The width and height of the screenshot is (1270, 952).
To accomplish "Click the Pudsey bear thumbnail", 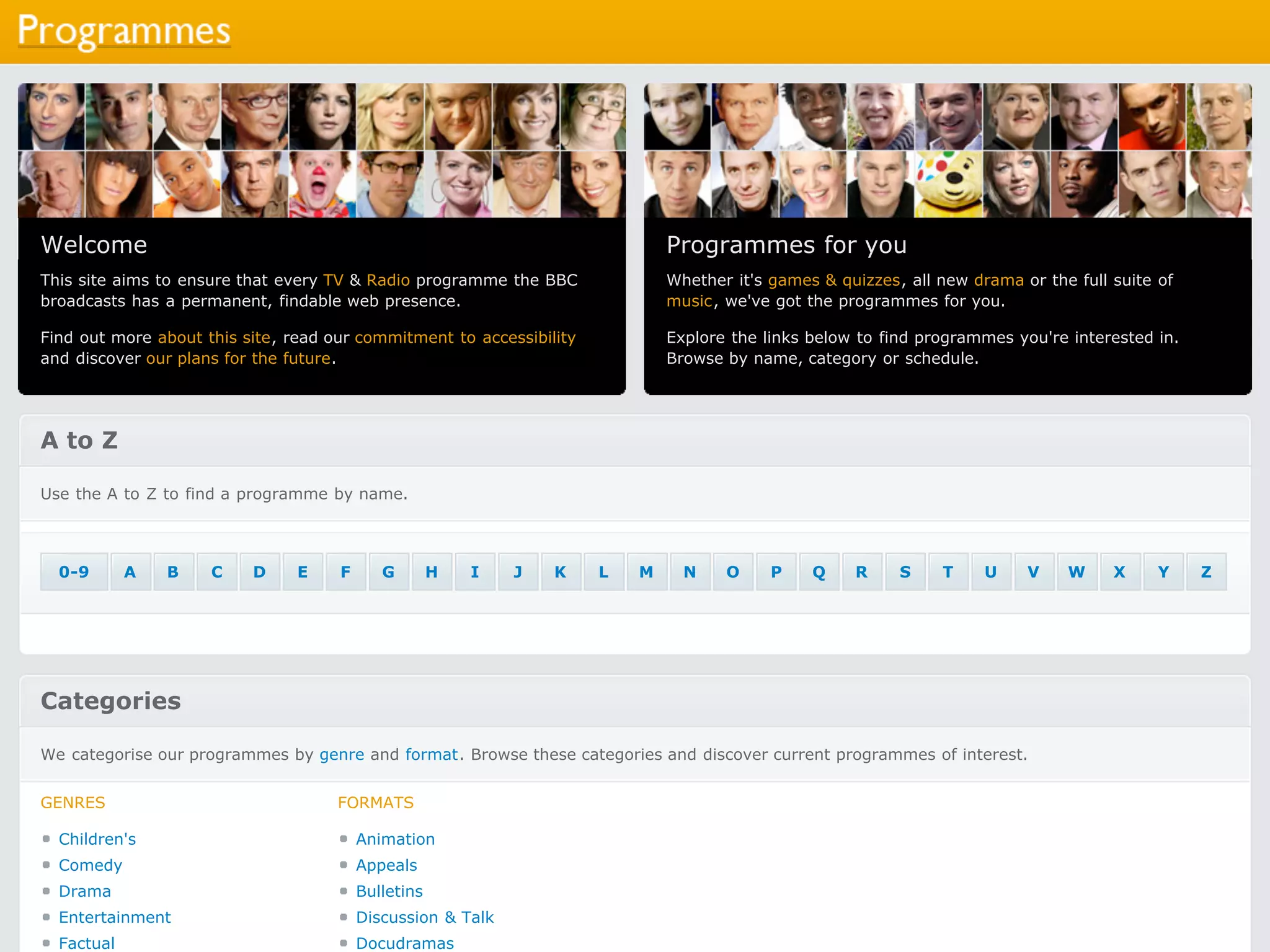I will (x=948, y=184).
